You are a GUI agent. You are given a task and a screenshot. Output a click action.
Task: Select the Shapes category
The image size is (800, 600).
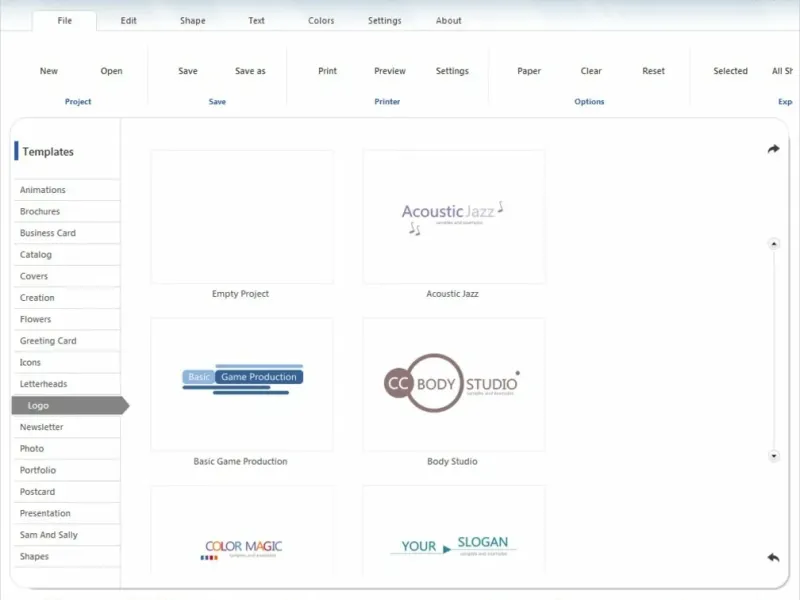point(67,556)
